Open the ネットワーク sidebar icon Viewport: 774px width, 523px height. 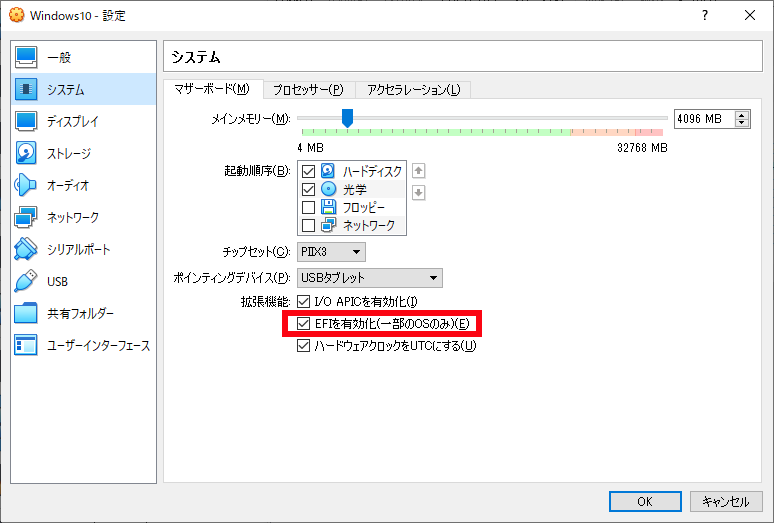tap(26, 217)
